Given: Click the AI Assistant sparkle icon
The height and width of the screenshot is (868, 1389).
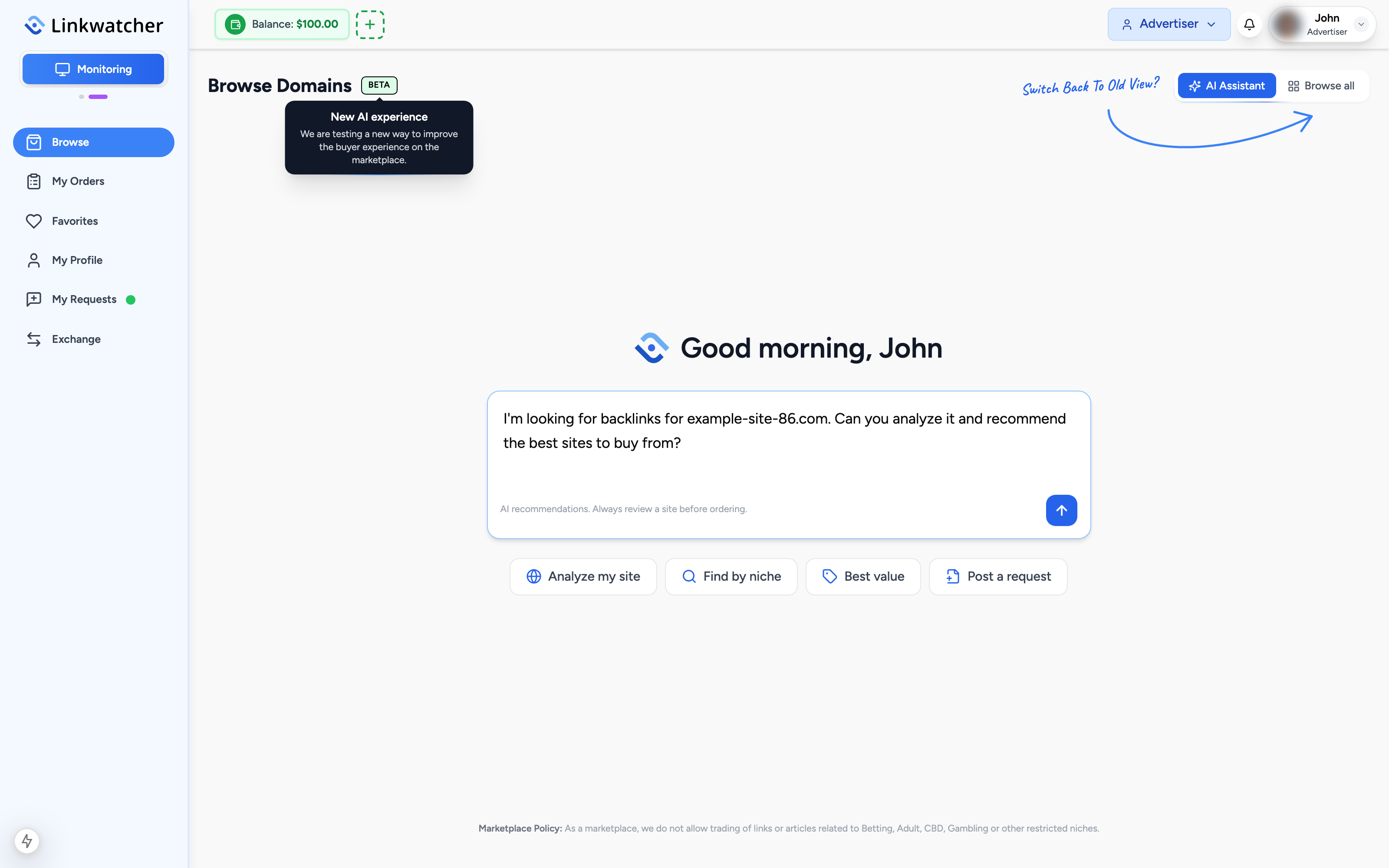Looking at the screenshot, I should tap(1195, 86).
